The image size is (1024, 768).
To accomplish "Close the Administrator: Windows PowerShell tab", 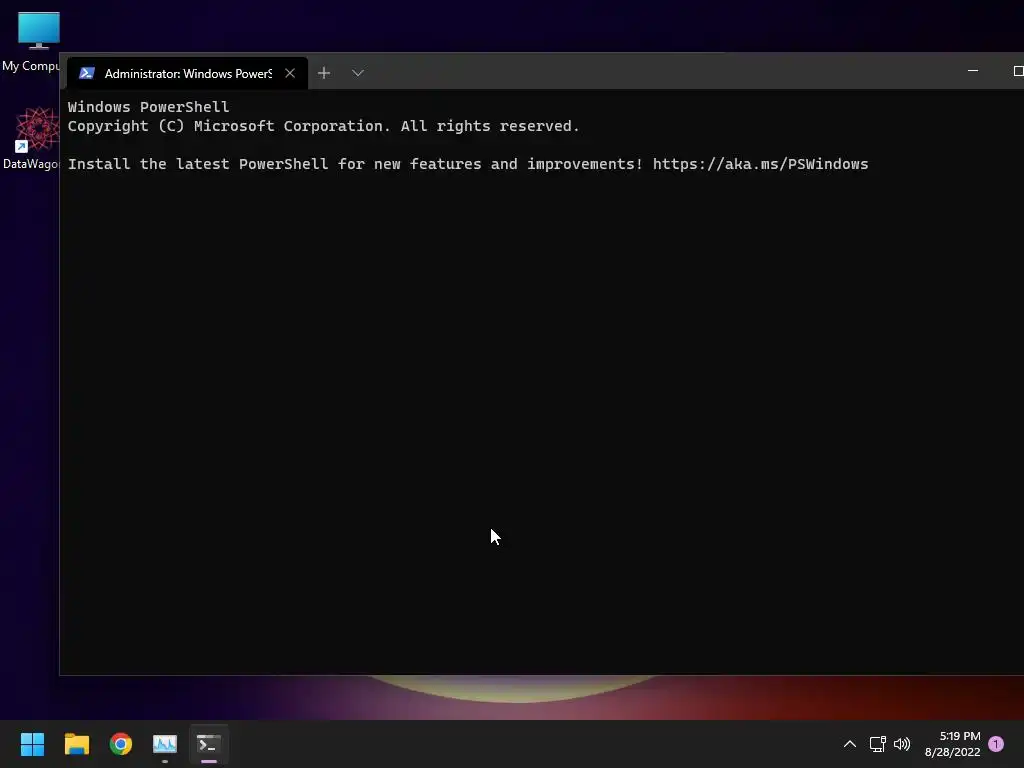I will tap(290, 73).
